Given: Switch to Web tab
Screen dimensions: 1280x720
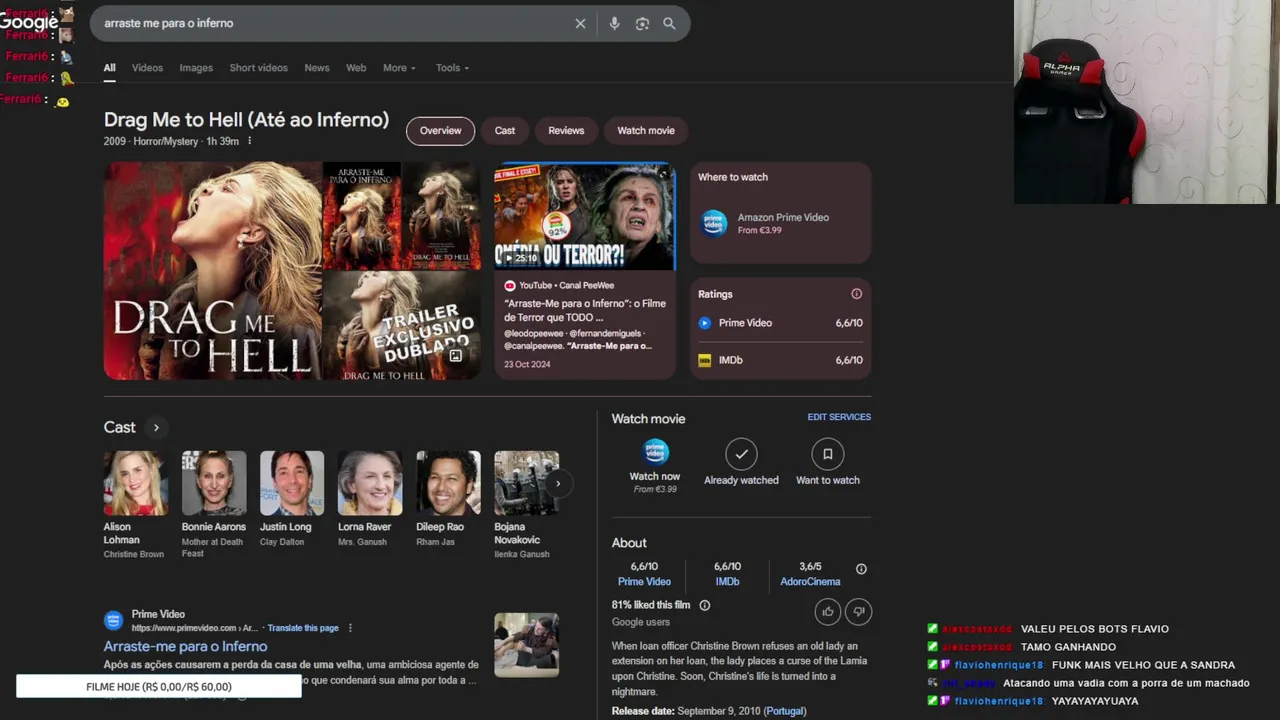Looking at the screenshot, I should coord(356,68).
